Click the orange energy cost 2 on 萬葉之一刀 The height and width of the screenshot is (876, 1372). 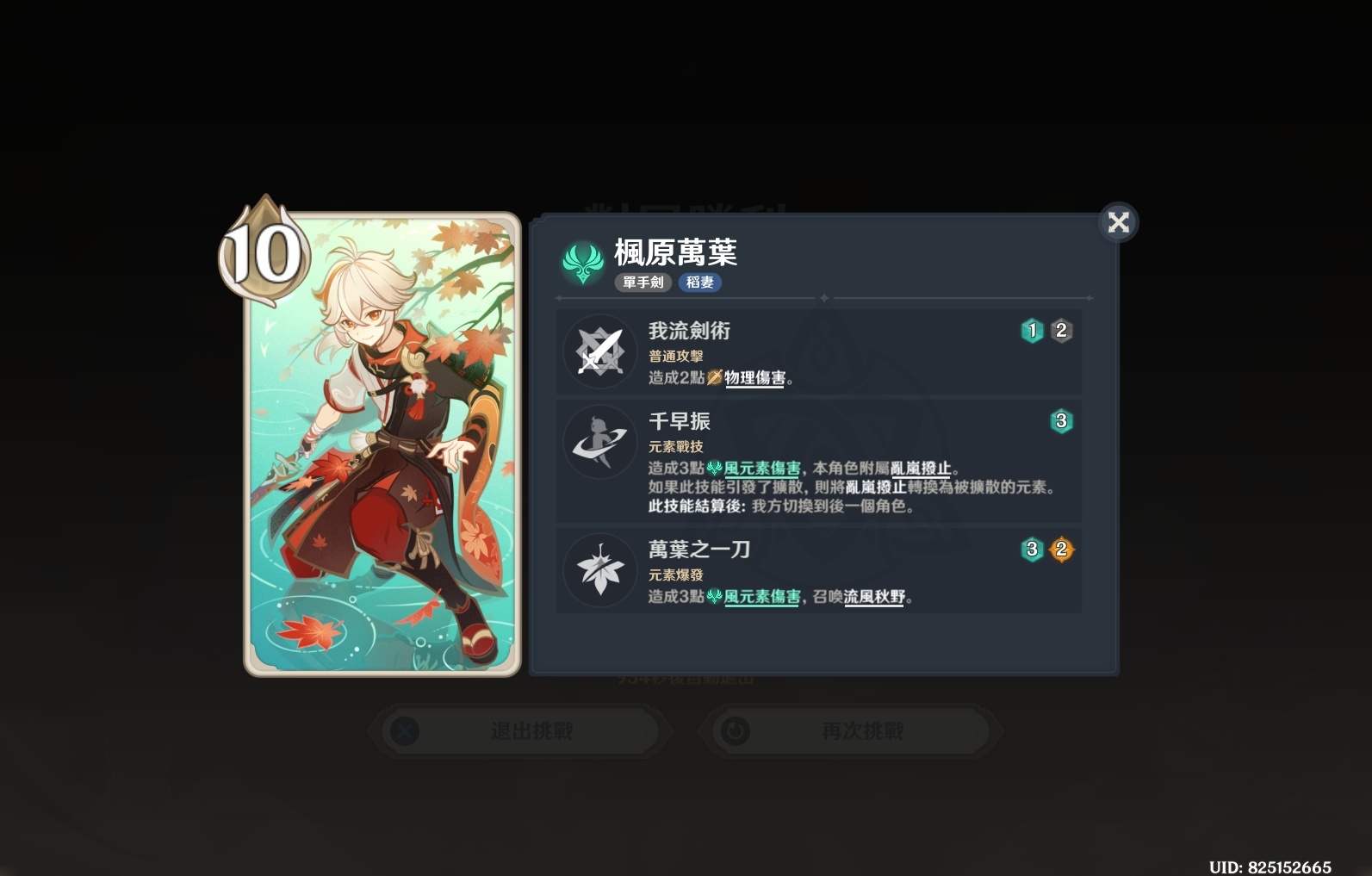[1061, 550]
